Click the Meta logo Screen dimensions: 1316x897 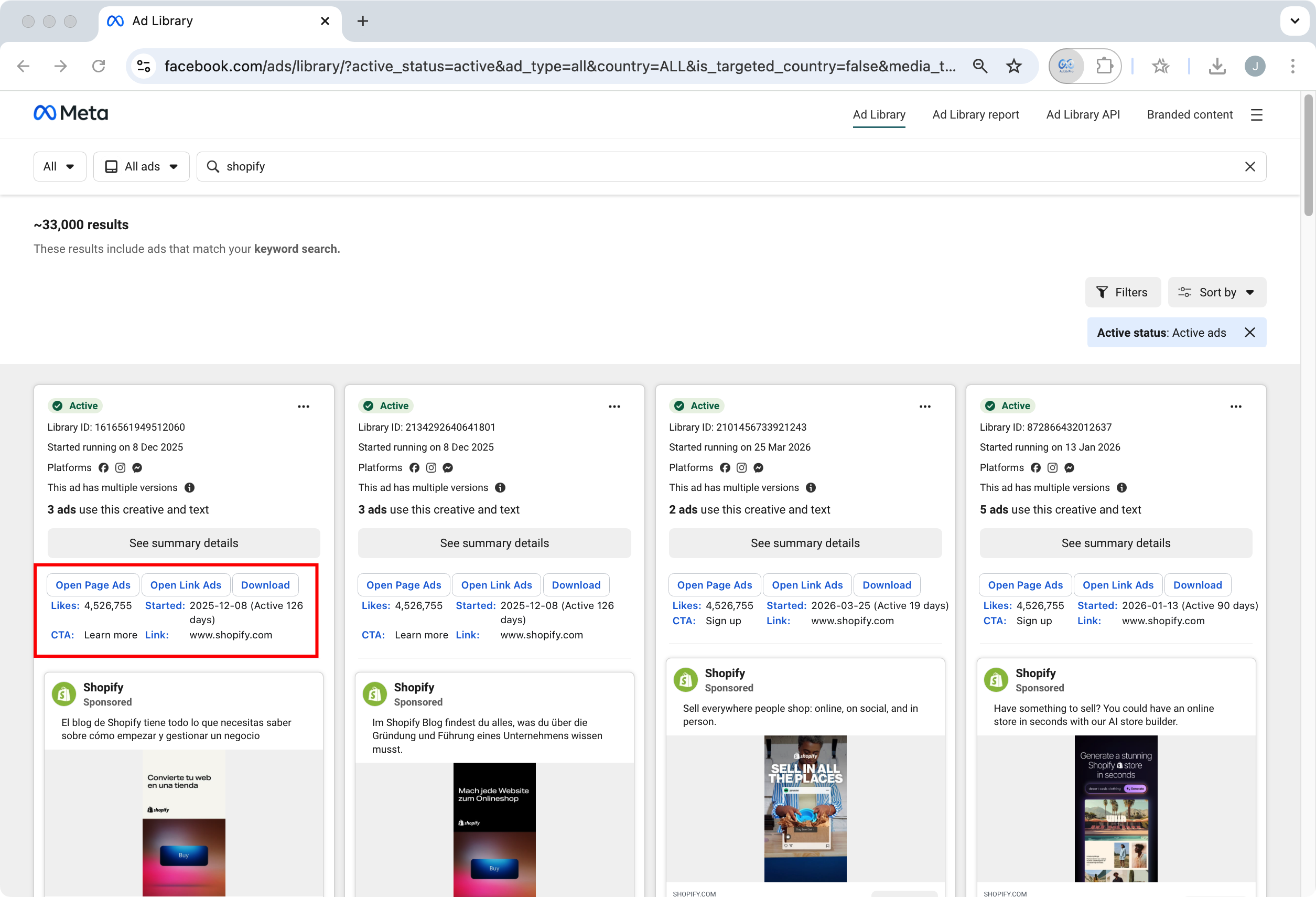pyautogui.click(x=71, y=113)
